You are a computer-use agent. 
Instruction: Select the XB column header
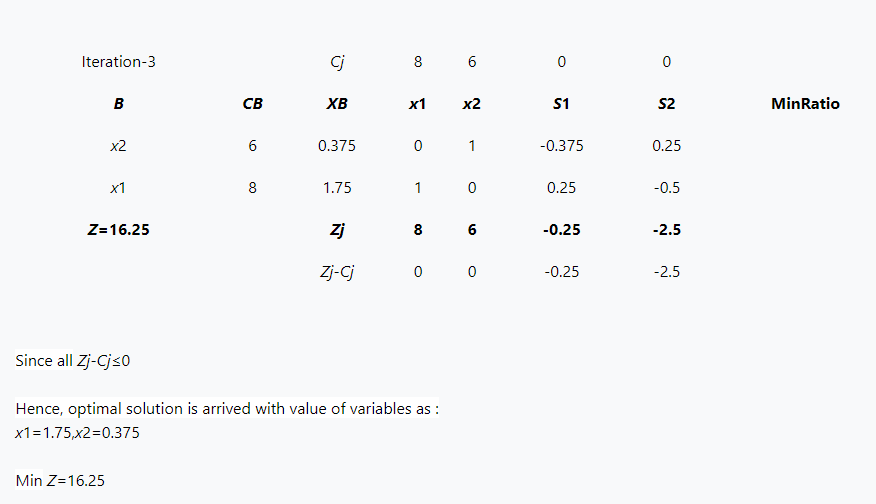click(337, 104)
